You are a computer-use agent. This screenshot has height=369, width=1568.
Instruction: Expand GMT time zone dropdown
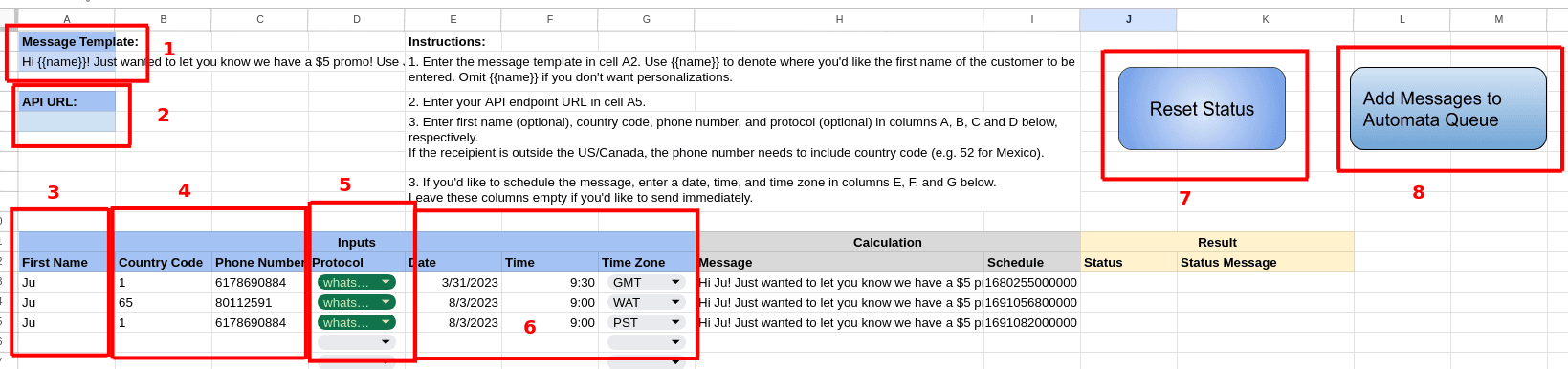tap(647, 282)
